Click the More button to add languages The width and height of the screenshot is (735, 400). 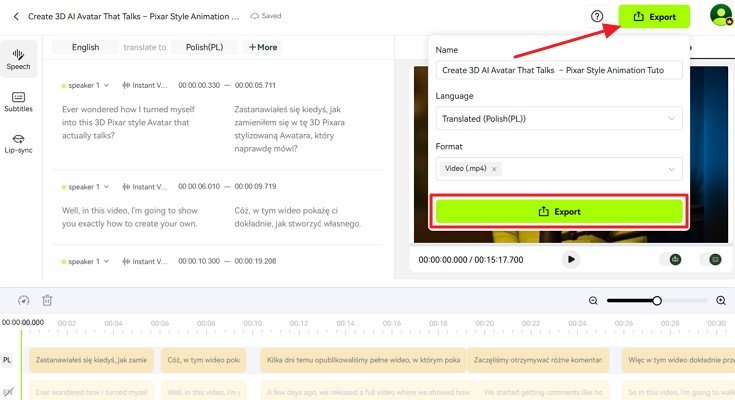264,47
